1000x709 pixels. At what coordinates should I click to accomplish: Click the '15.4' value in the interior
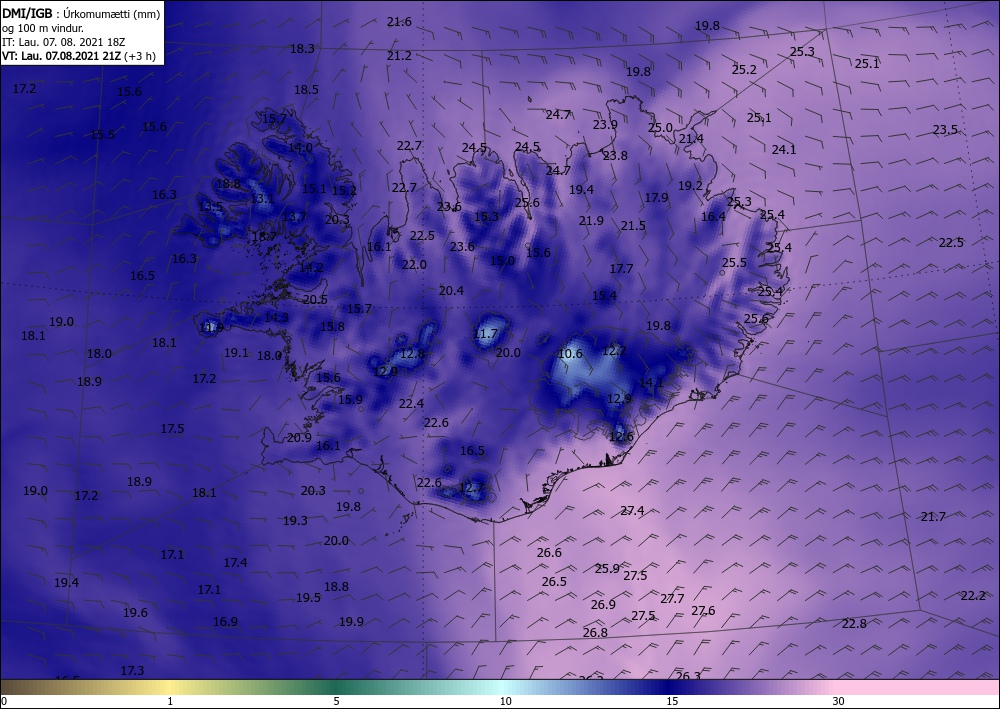point(605,295)
